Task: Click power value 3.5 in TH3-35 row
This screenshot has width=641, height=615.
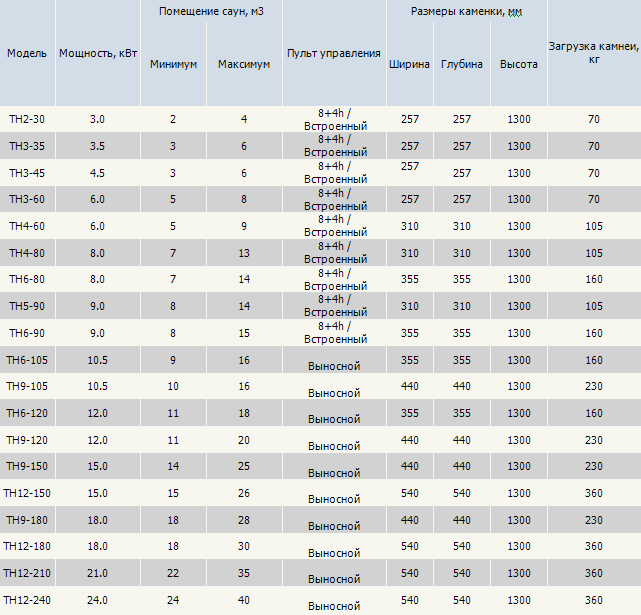Action: pyautogui.click(x=97, y=146)
